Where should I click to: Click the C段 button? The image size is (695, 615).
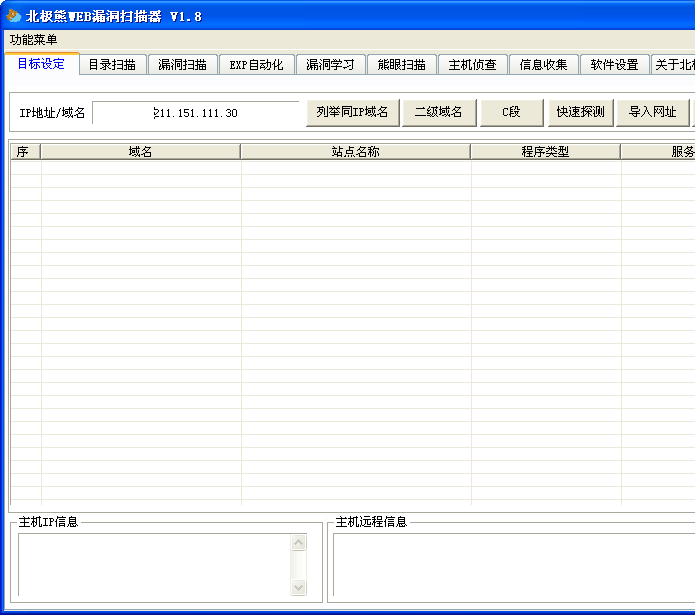pos(511,113)
